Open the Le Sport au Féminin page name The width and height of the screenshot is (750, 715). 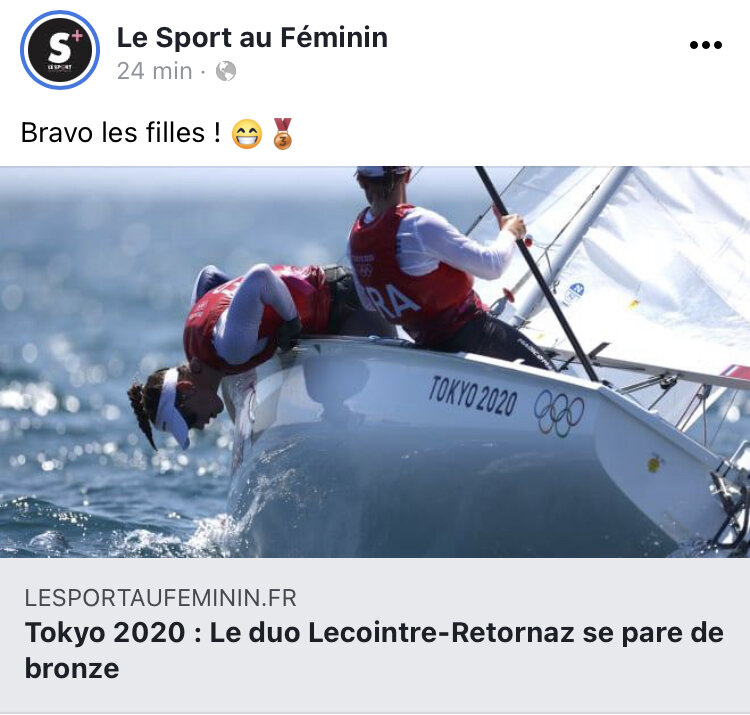coord(252,37)
